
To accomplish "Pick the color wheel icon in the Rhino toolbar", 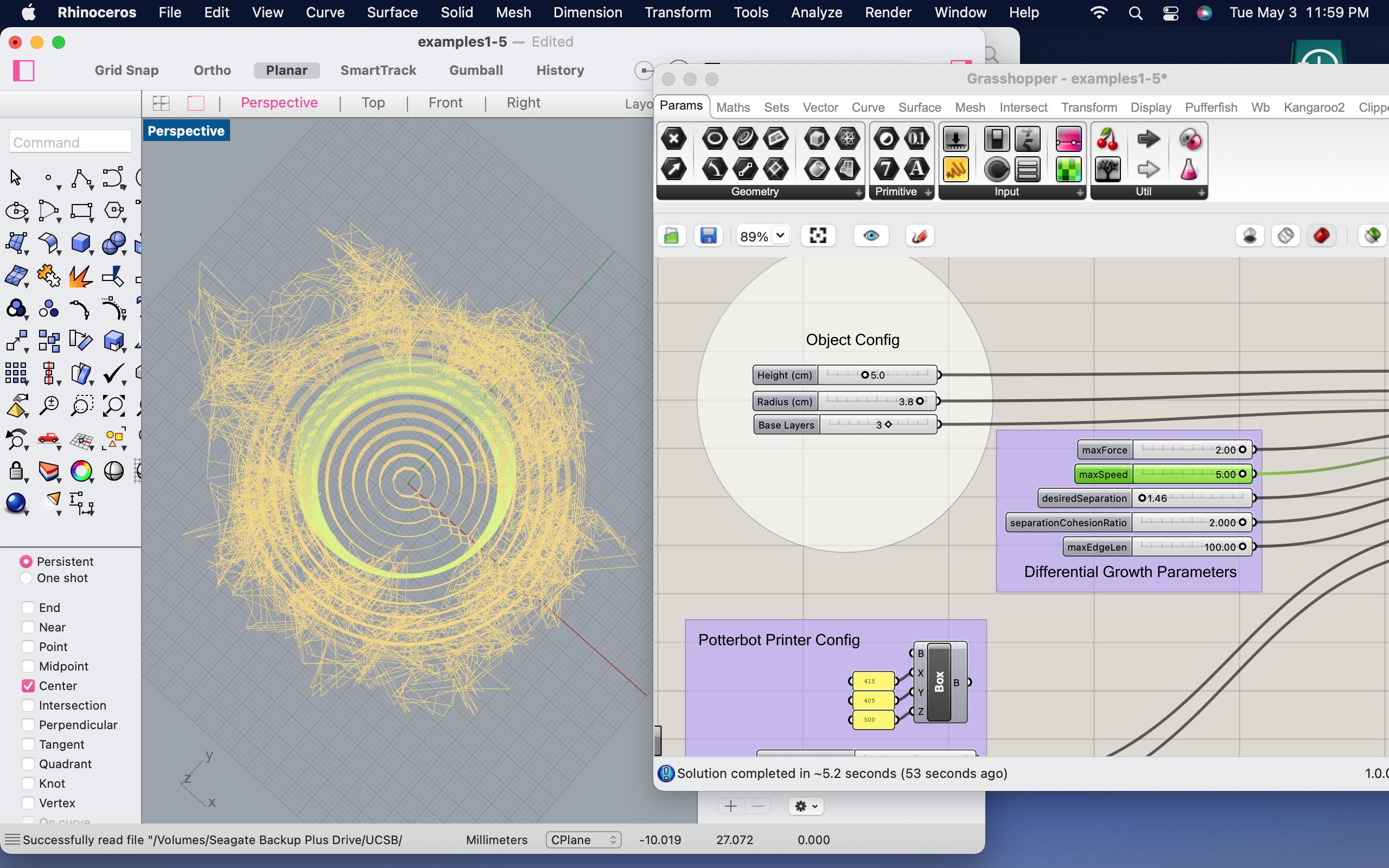I will tap(81, 471).
